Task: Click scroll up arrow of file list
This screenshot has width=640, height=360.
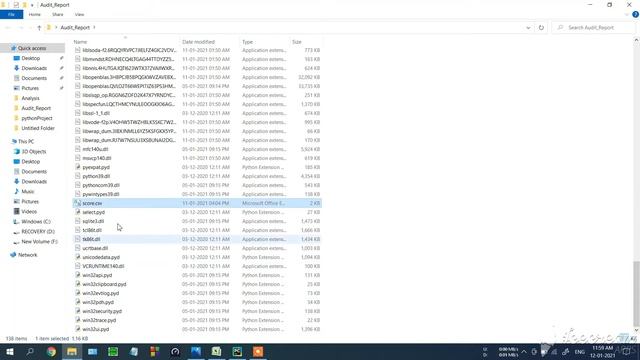Action: point(636,40)
